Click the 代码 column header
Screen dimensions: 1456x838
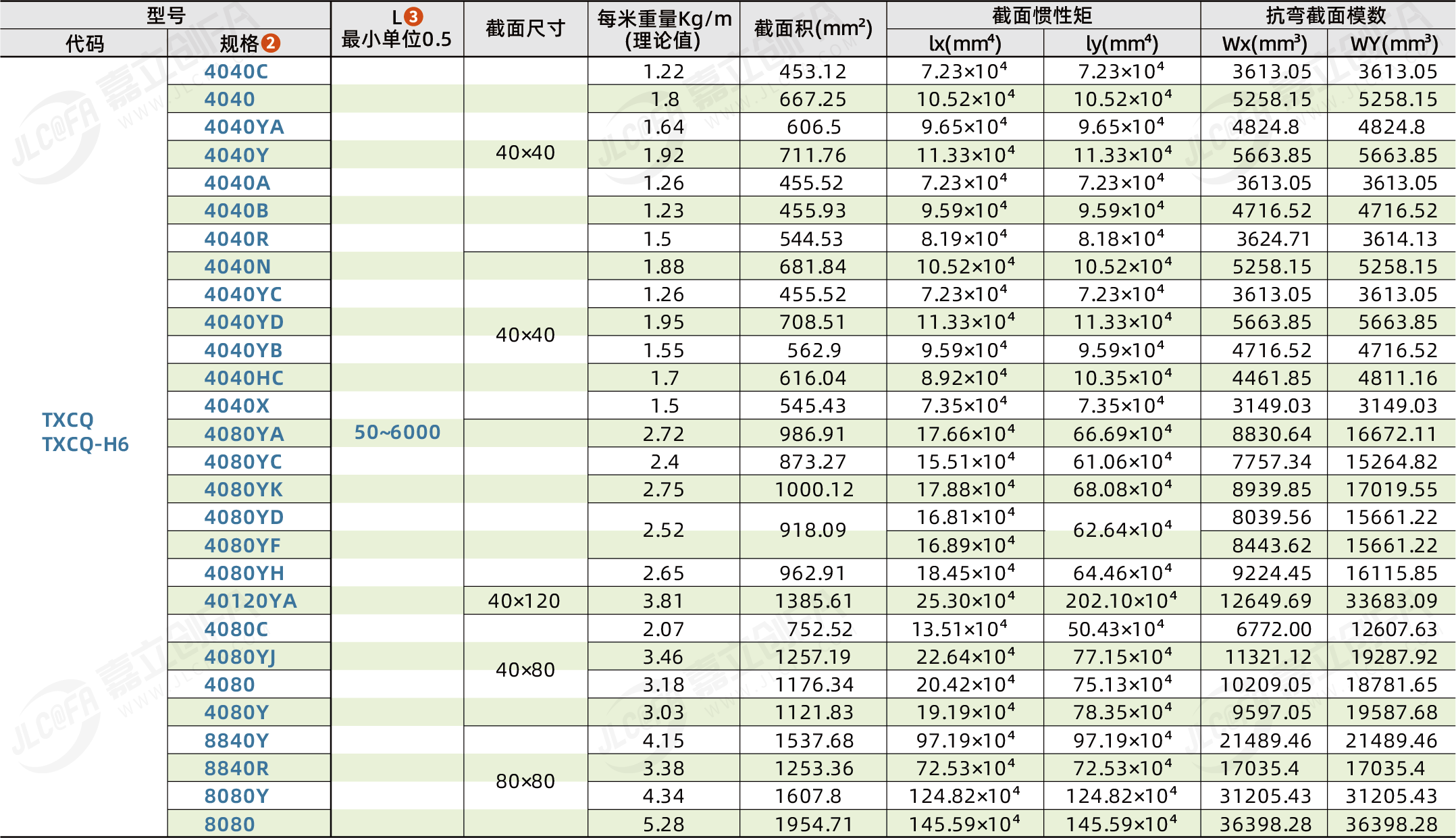[x=84, y=44]
